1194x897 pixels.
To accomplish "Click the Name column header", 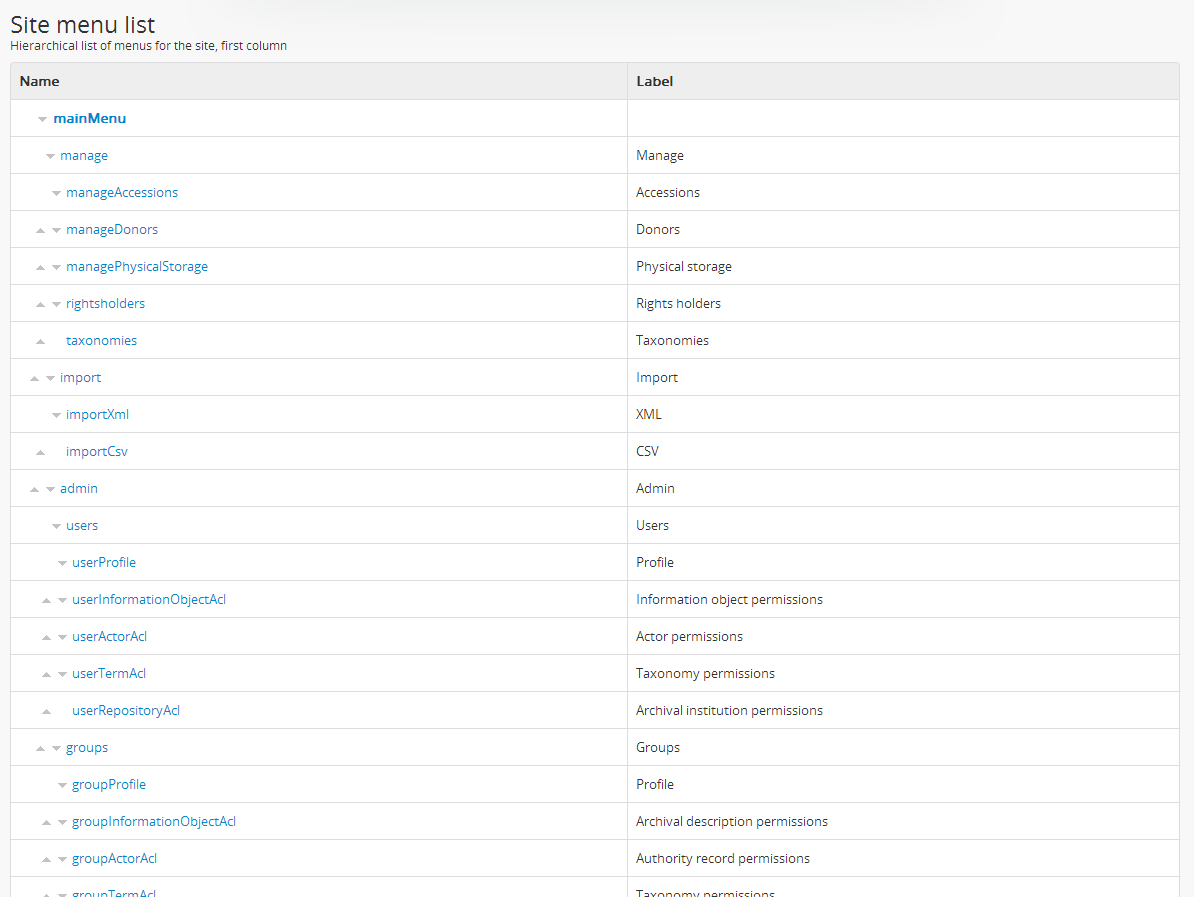I will click(x=40, y=81).
